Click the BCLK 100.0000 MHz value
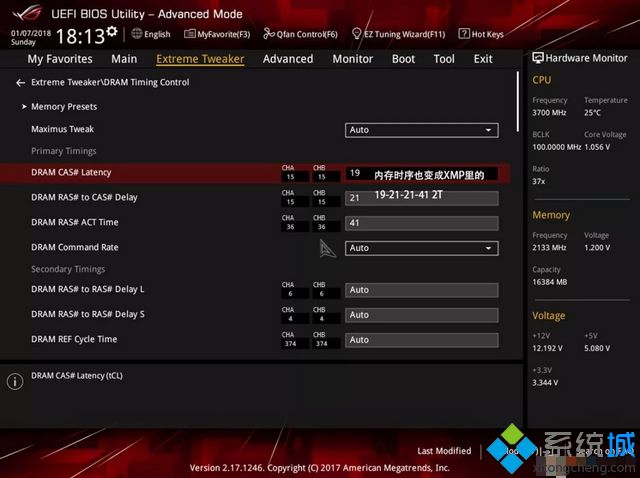 point(556,147)
